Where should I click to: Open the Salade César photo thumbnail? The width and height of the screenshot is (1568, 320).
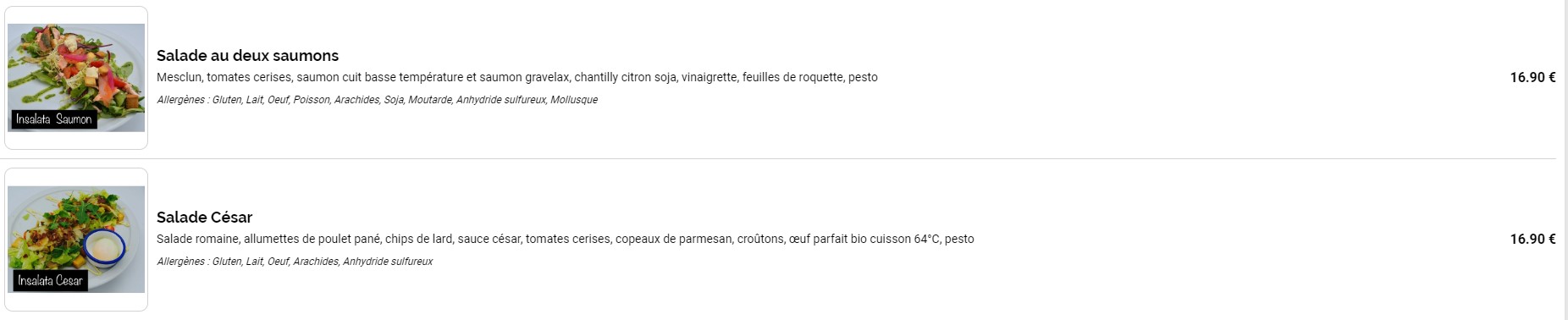76,240
